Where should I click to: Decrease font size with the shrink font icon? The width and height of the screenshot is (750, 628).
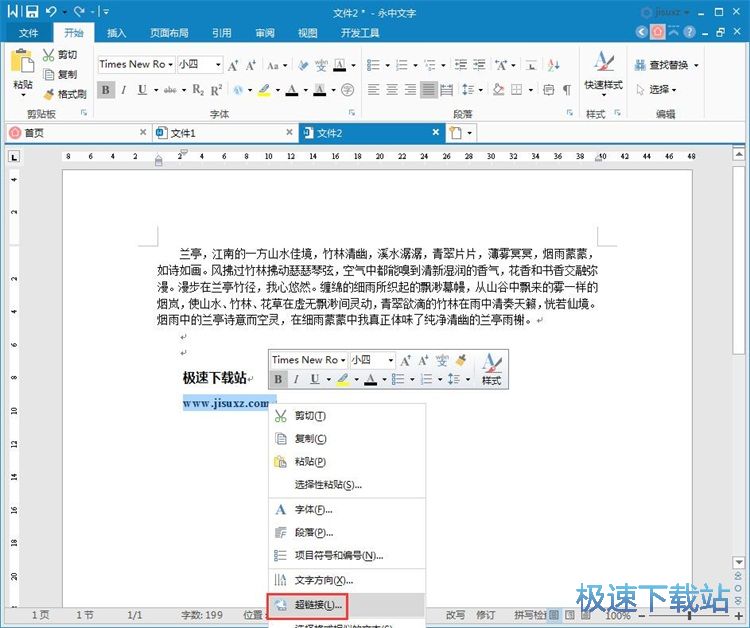point(251,65)
